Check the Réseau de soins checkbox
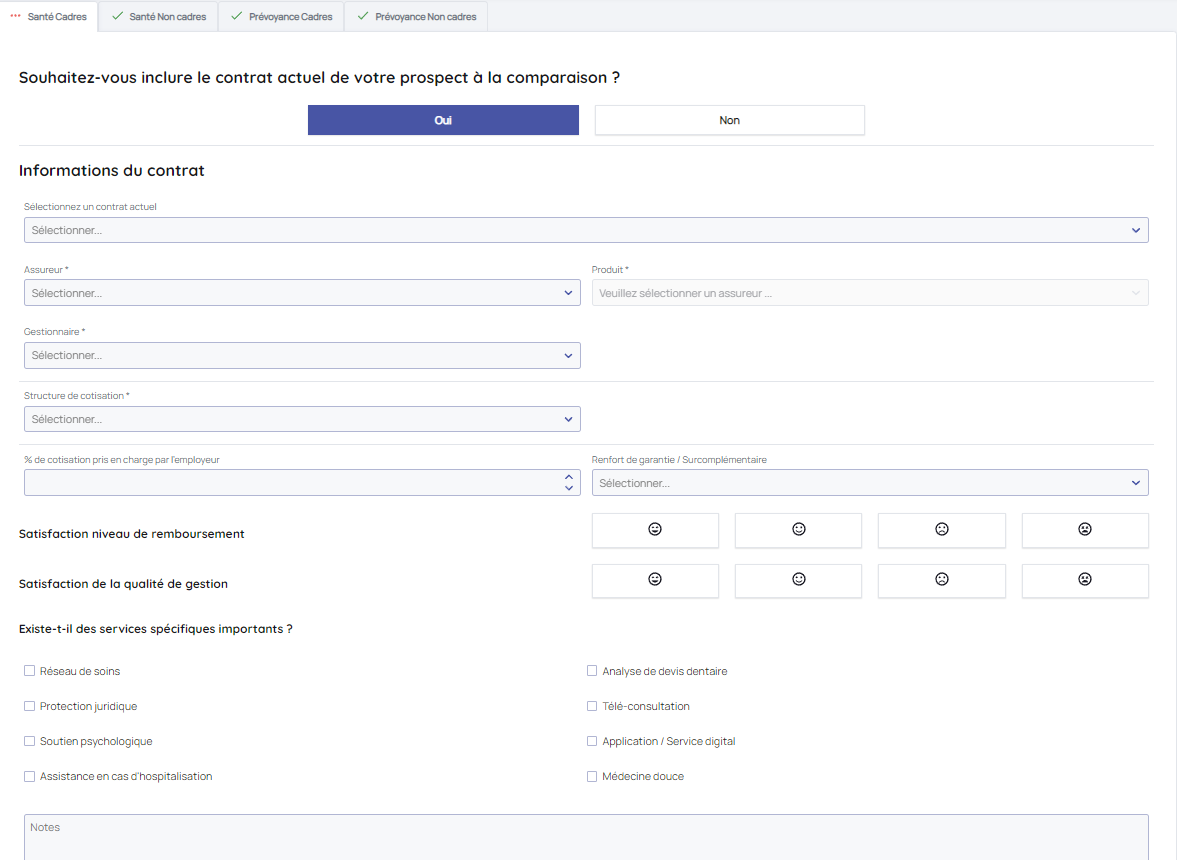The height and width of the screenshot is (860, 1177). coord(30,671)
